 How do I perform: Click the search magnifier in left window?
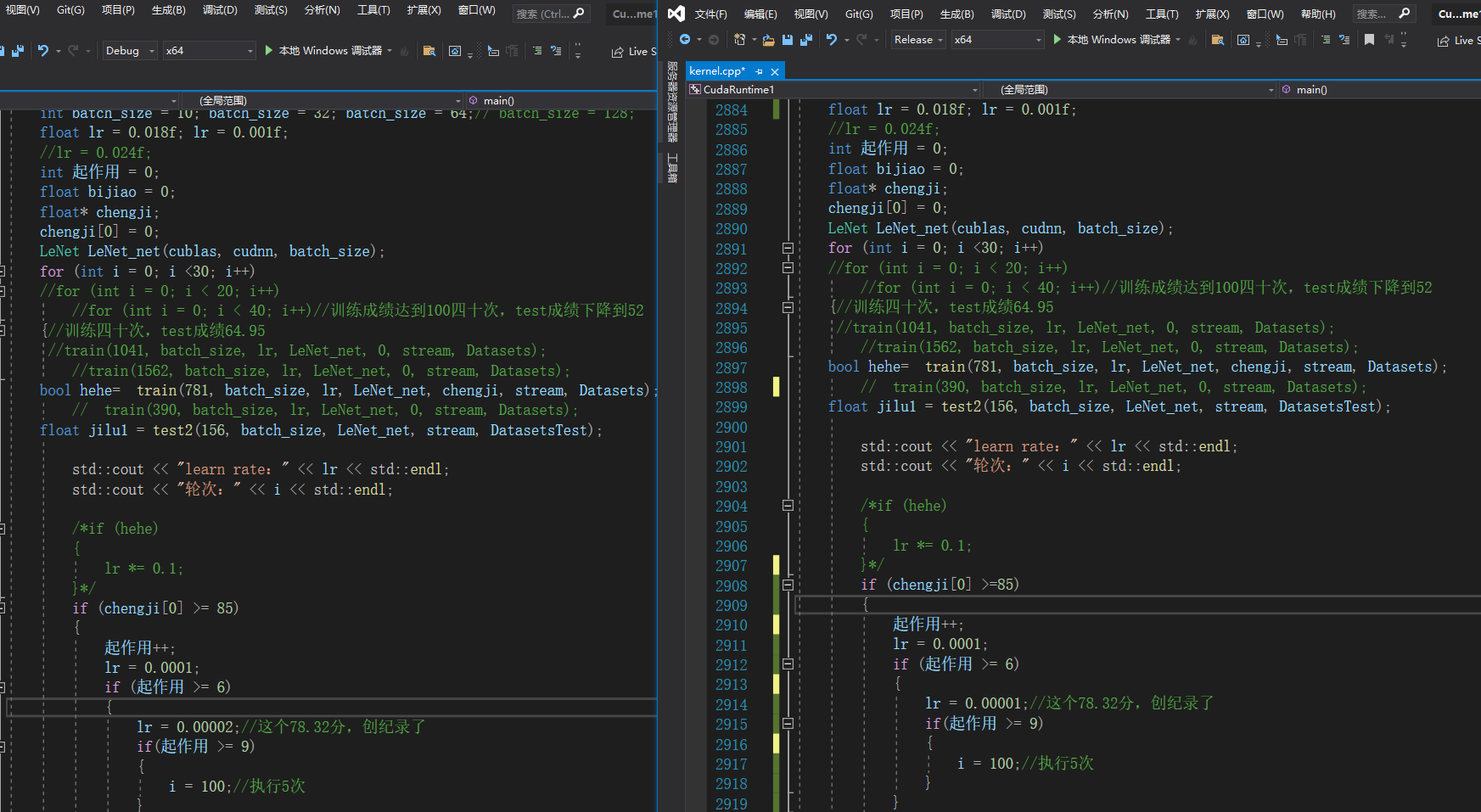click(x=579, y=14)
